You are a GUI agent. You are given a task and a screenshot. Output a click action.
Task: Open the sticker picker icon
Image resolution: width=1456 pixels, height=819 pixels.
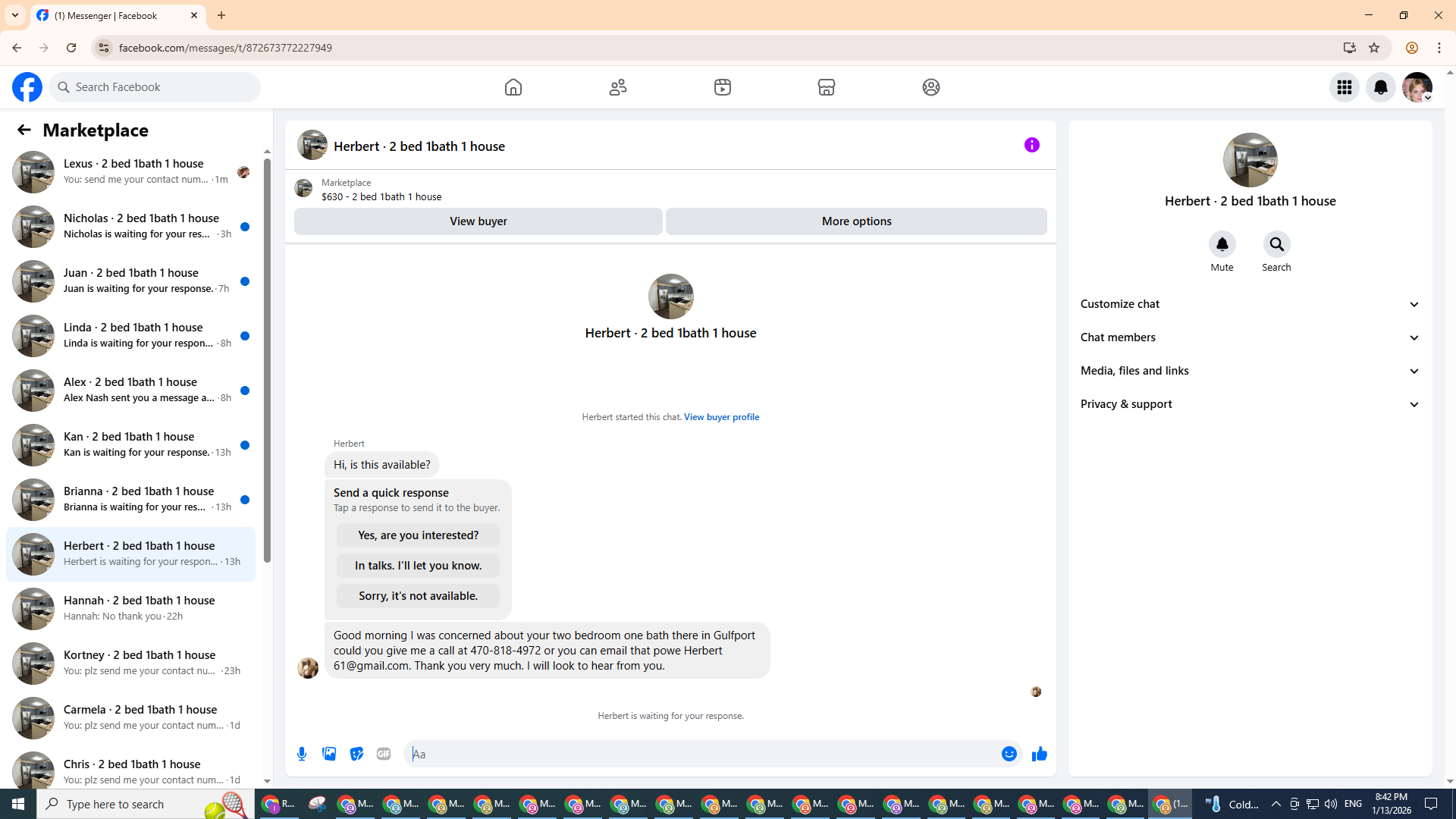point(356,754)
